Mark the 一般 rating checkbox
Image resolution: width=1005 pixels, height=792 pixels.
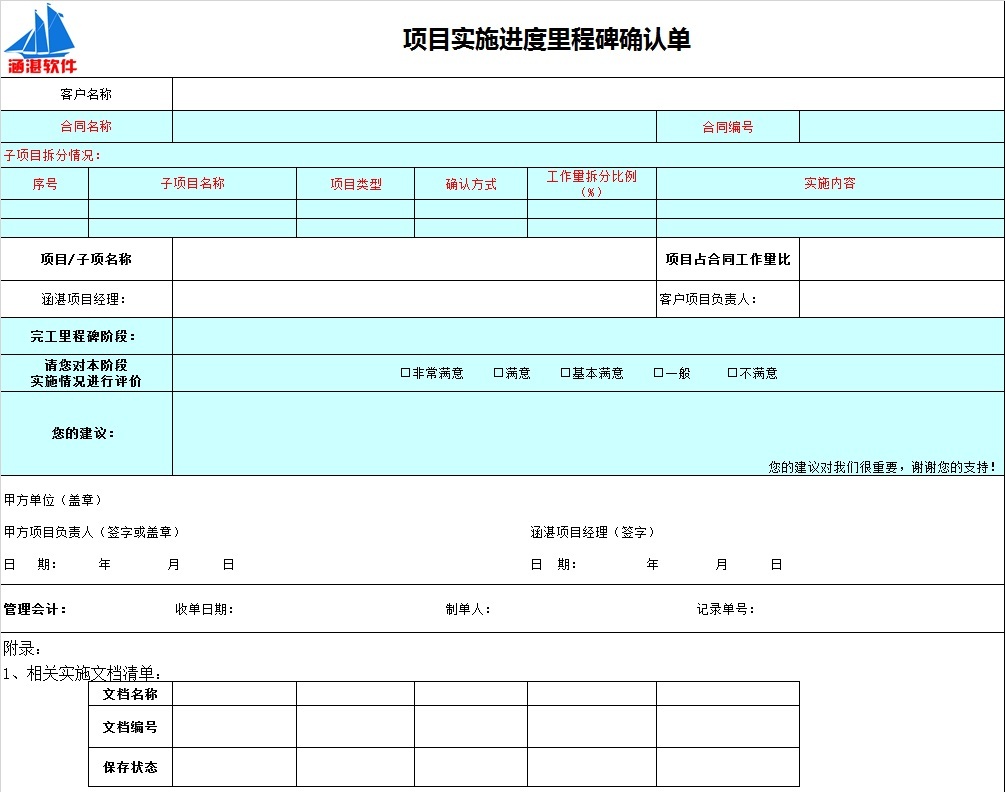click(659, 373)
